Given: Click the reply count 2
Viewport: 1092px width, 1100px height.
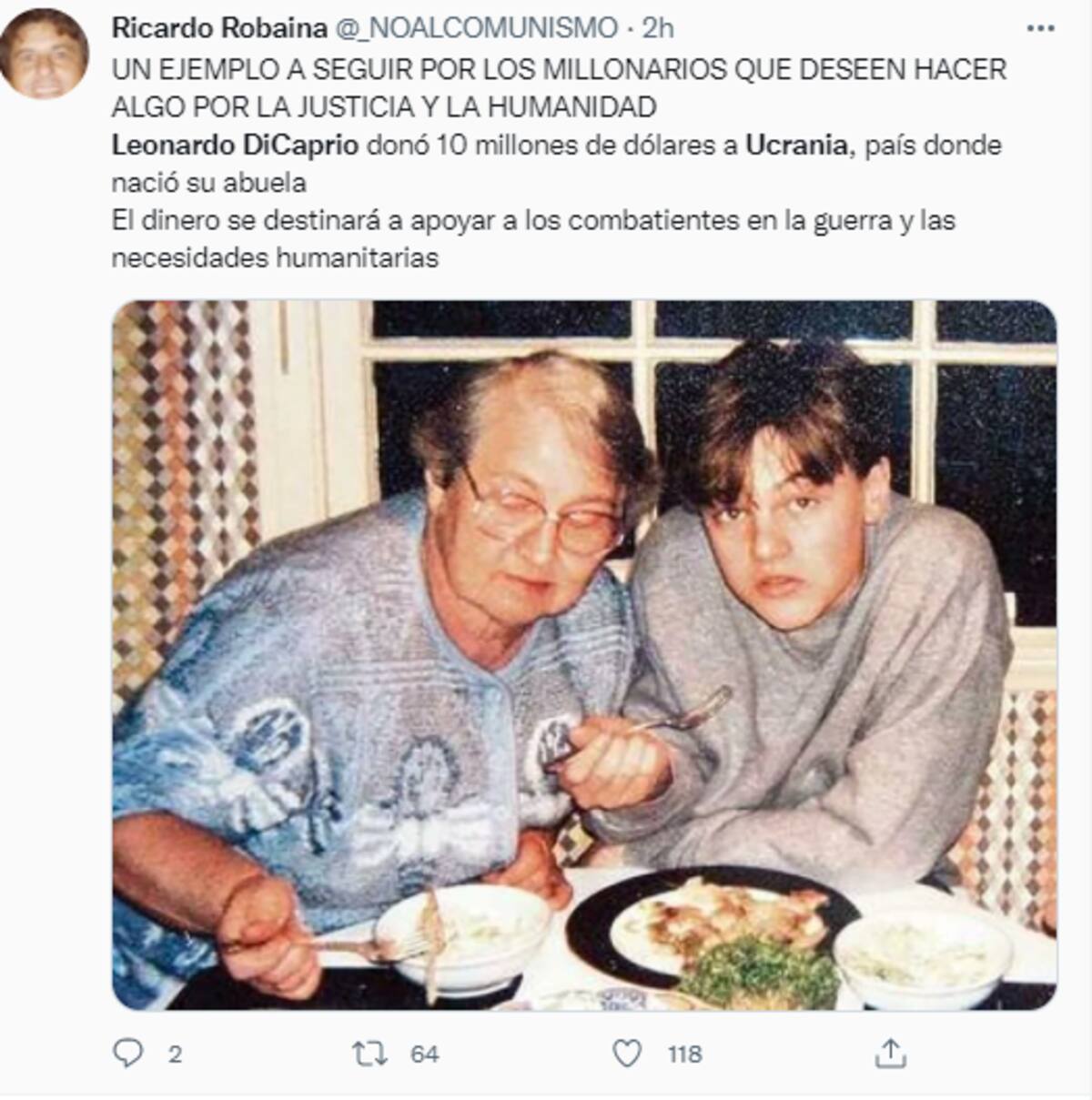Looking at the screenshot, I should 175,1054.
